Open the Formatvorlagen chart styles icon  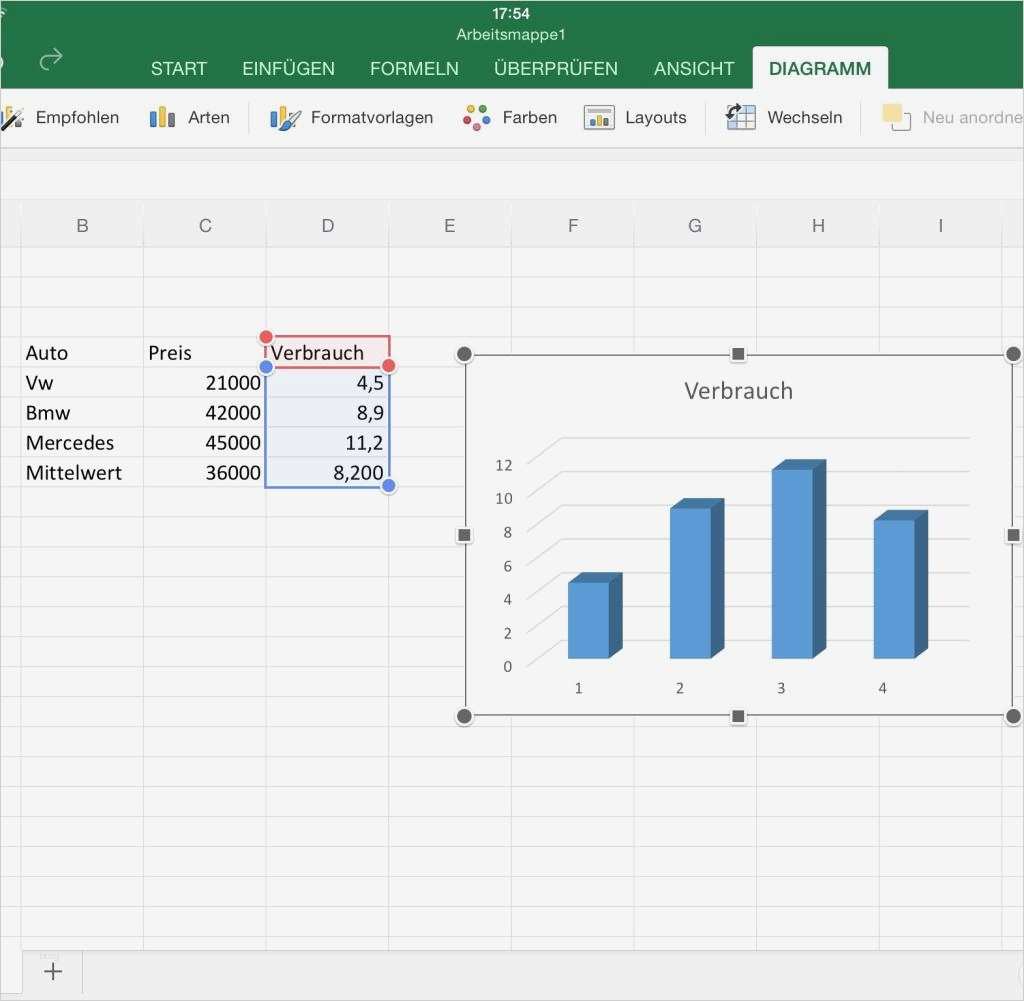pyautogui.click(x=285, y=118)
